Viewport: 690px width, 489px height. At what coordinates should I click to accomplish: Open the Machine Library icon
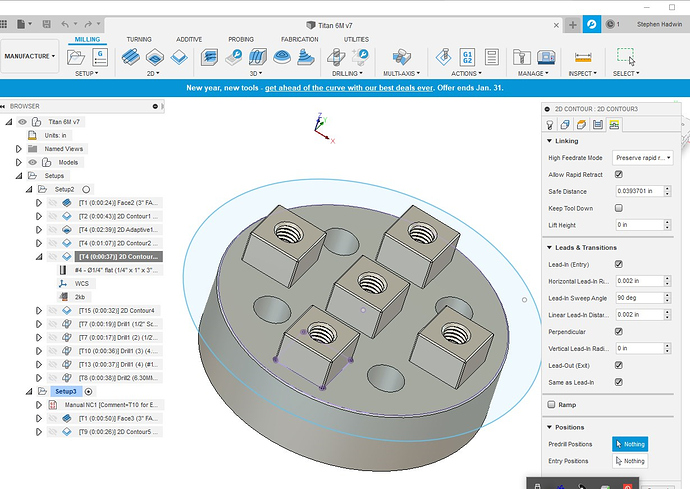point(546,57)
